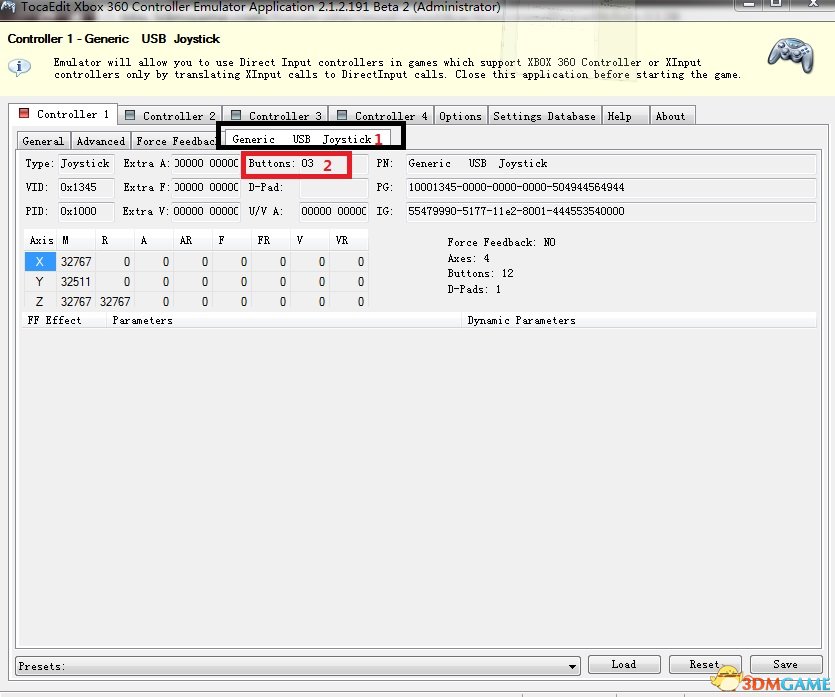Click X axis M value 32767

point(76,262)
